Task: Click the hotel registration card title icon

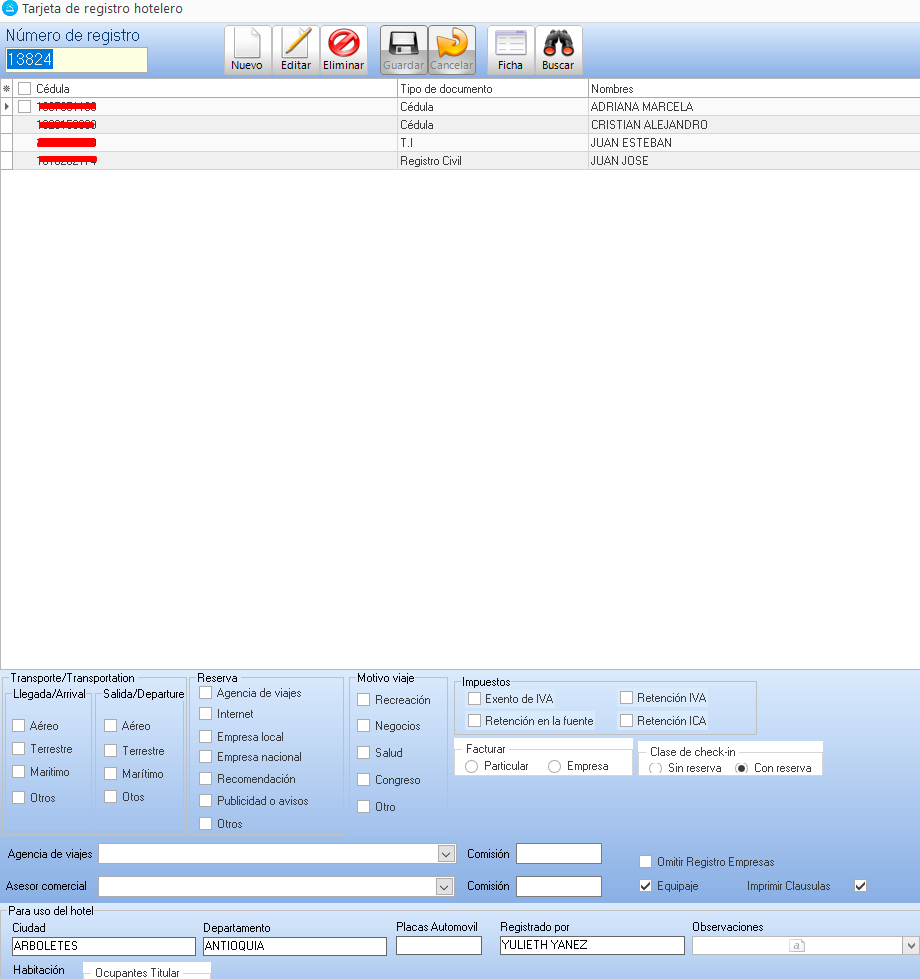Action: point(10,9)
